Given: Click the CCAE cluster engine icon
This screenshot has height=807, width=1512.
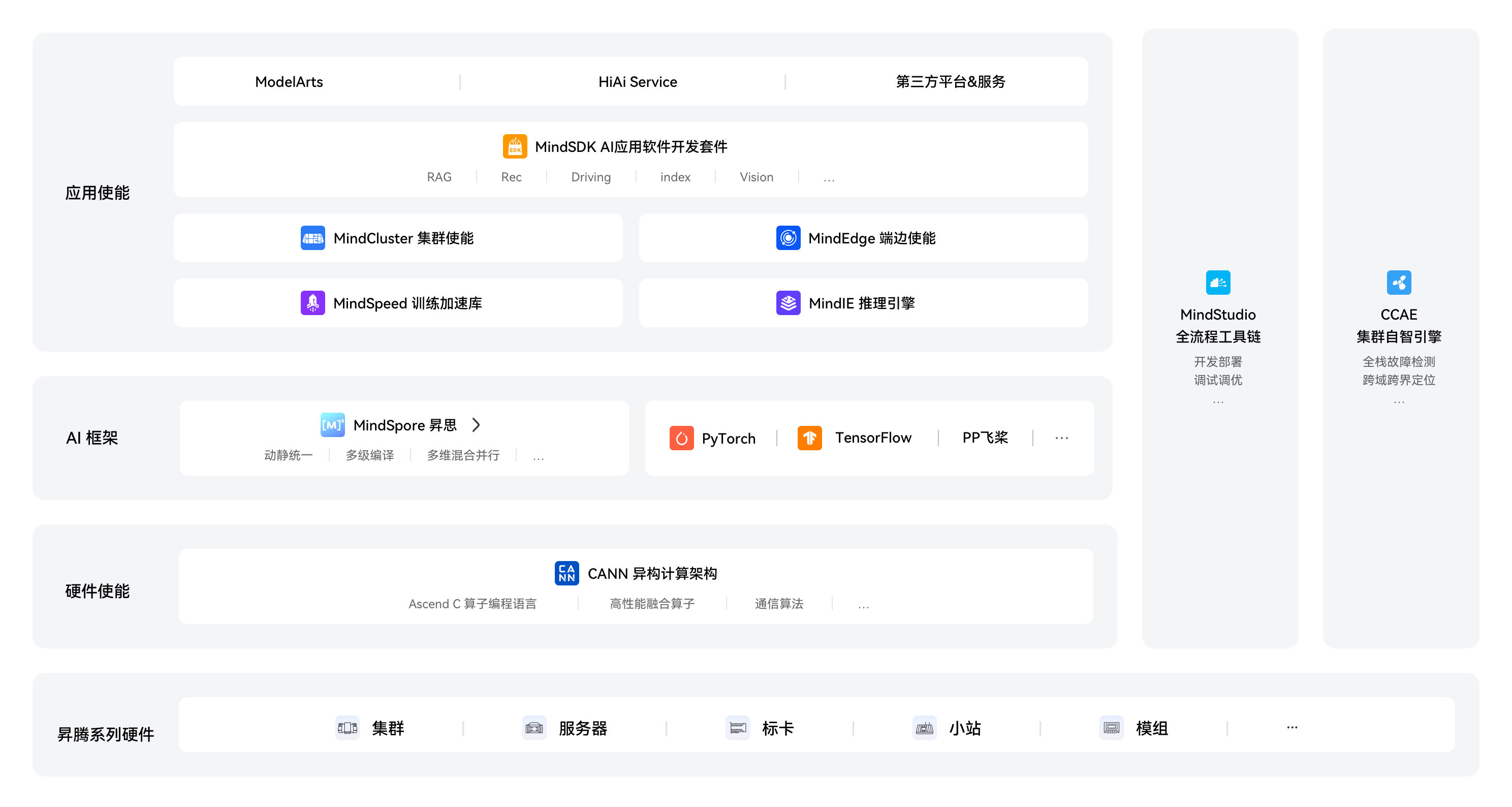Looking at the screenshot, I should pyautogui.click(x=1399, y=283).
